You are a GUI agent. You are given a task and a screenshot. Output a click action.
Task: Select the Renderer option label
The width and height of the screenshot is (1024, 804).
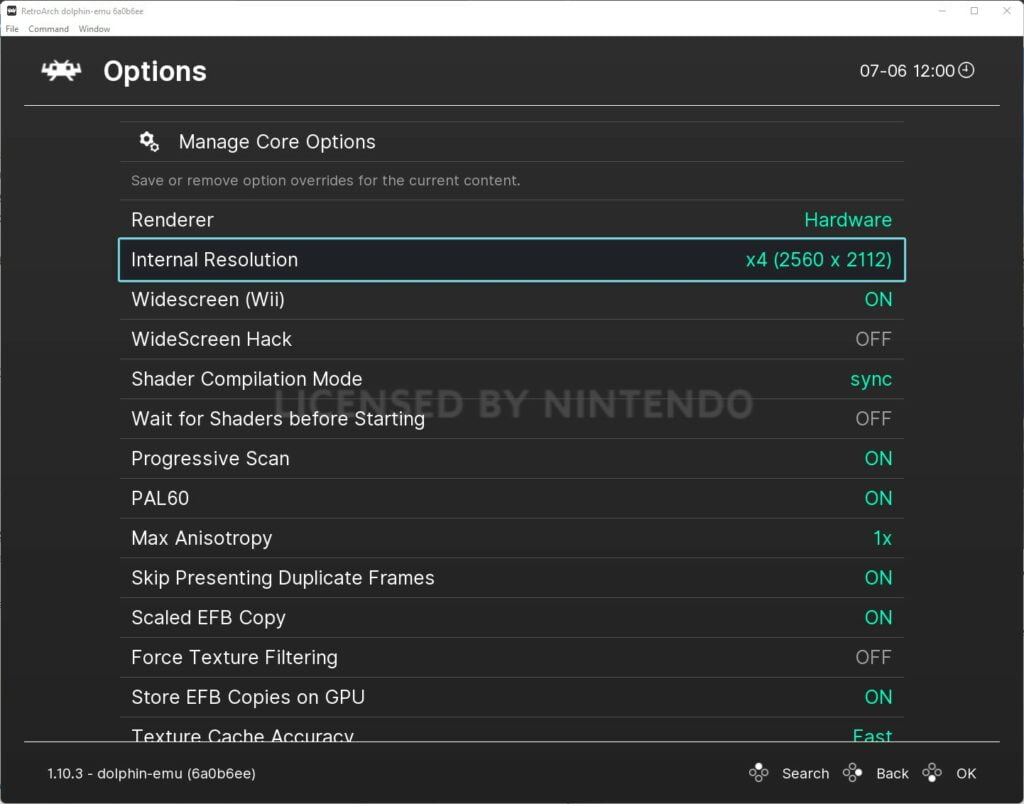(x=172, y=220)
